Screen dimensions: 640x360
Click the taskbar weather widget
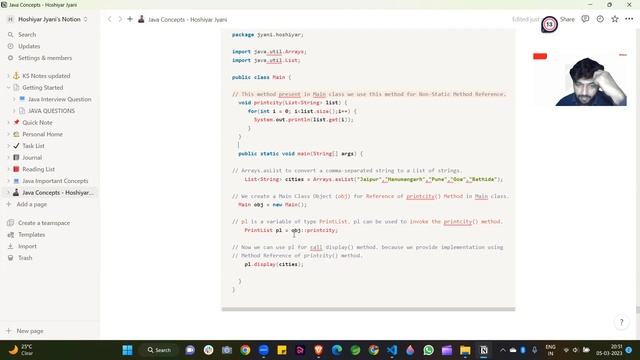tap(20, 350)
